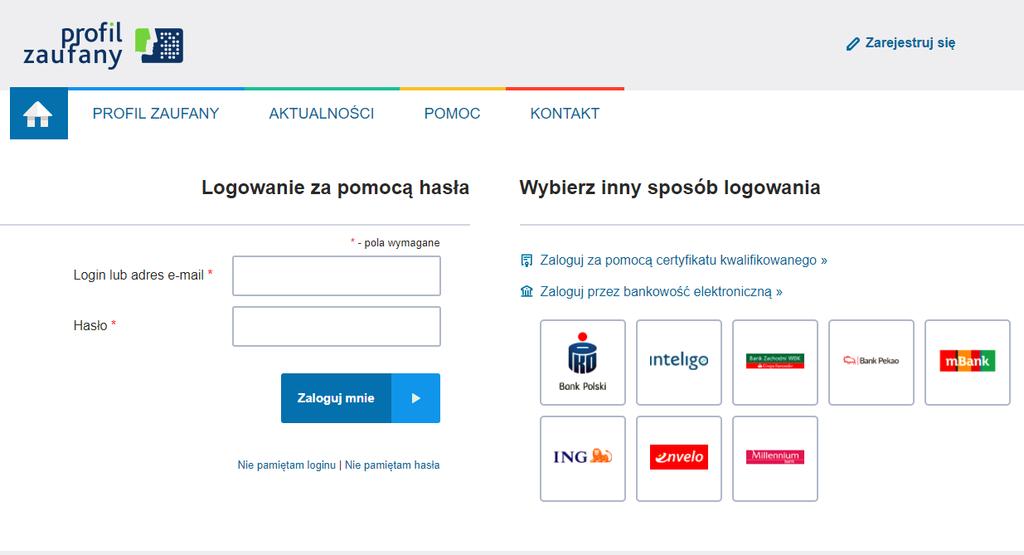
Task: Click Nie pamiętam loginu link
Action: pyautogui.click(x=287, y=465)
